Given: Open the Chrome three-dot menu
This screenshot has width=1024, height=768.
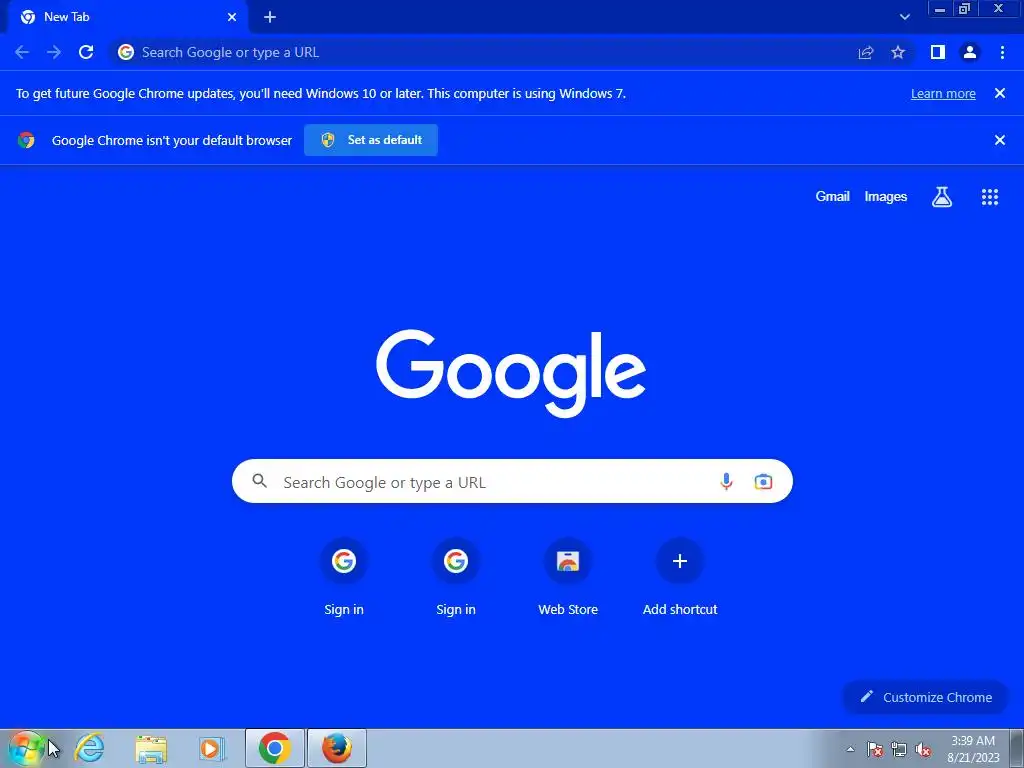Looking at the screenshot, I should point(1002,52).
